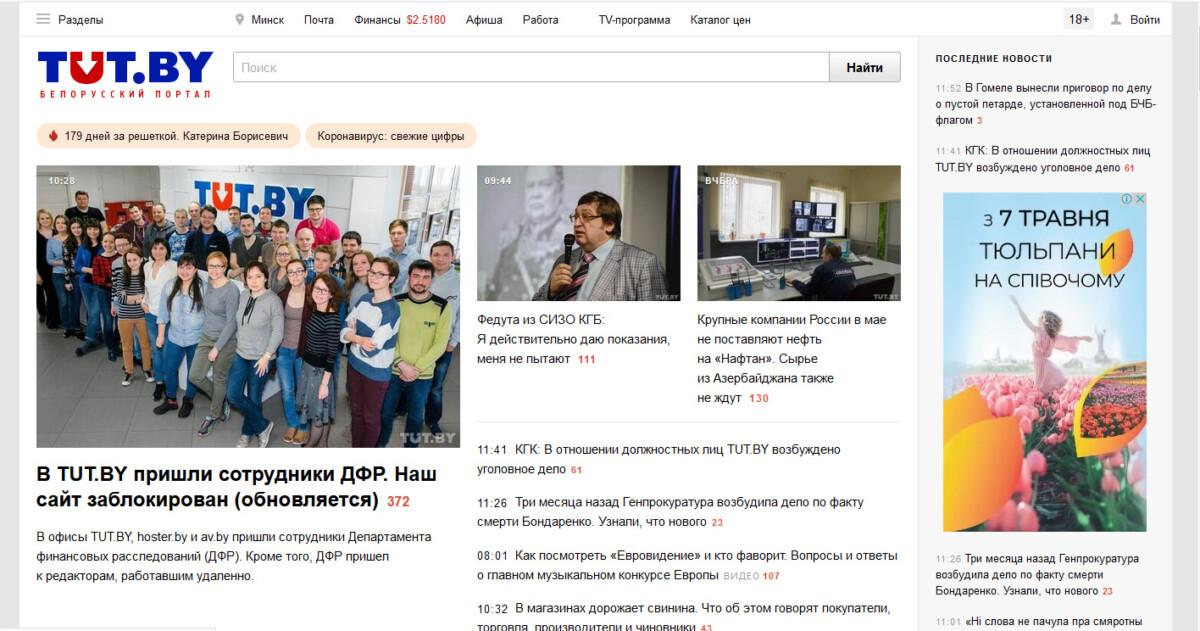Click the Войти login link
Viewport: 1200px width, 631px height.
tap(1145, 20)
